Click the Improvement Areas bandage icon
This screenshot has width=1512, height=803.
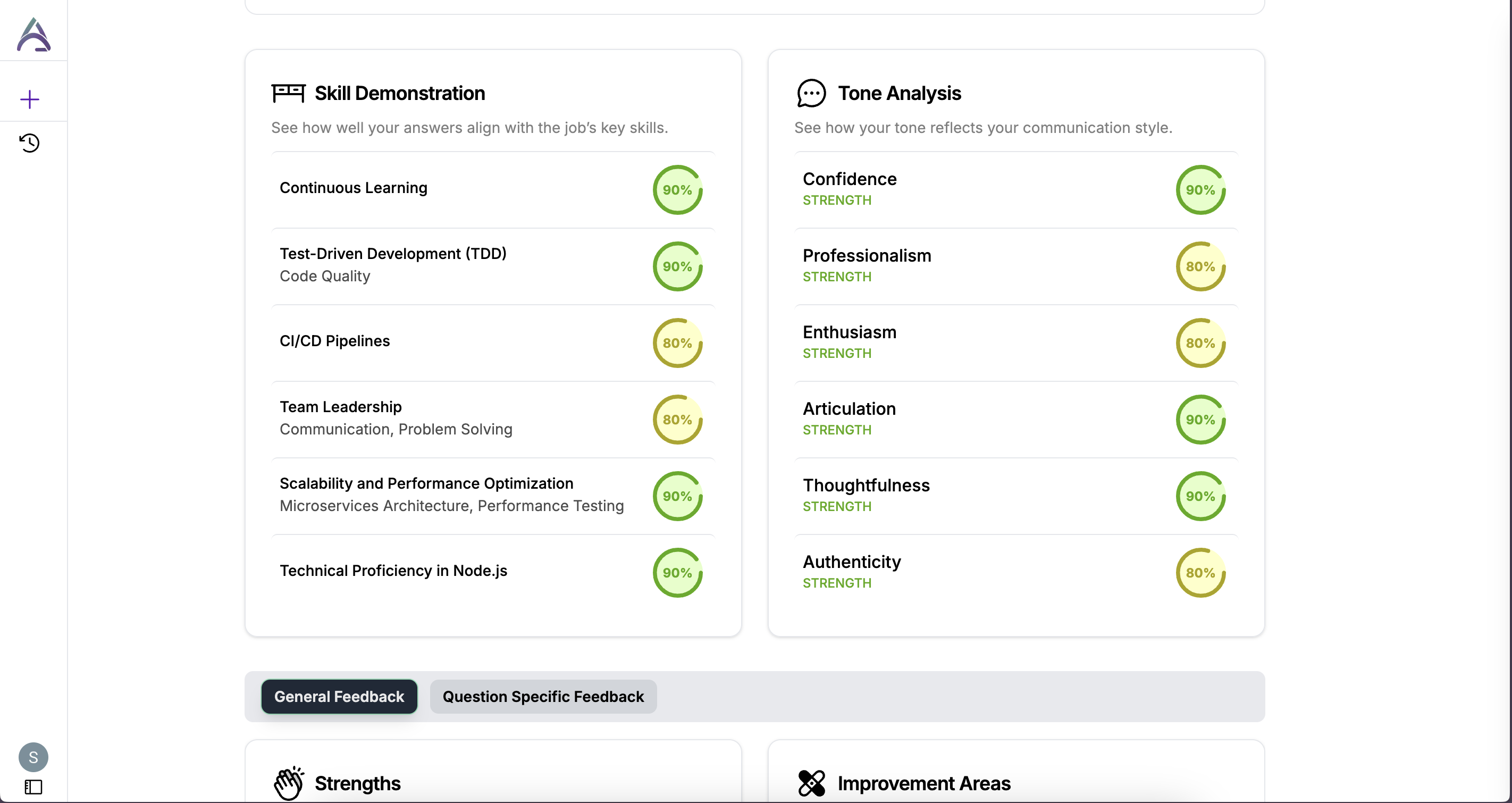point(811,783)
